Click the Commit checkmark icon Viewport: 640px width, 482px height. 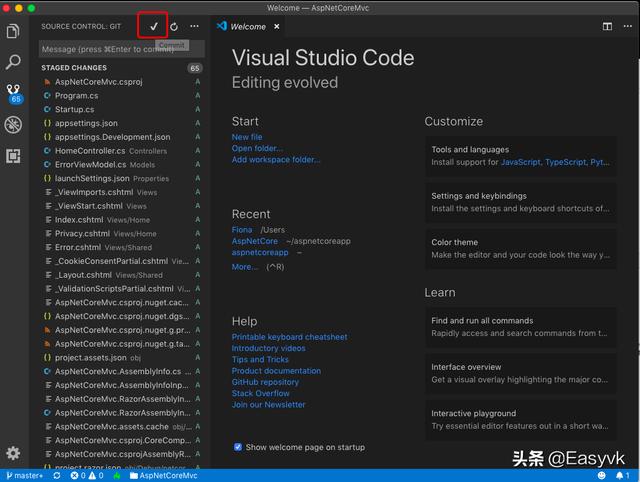point(153,27)
